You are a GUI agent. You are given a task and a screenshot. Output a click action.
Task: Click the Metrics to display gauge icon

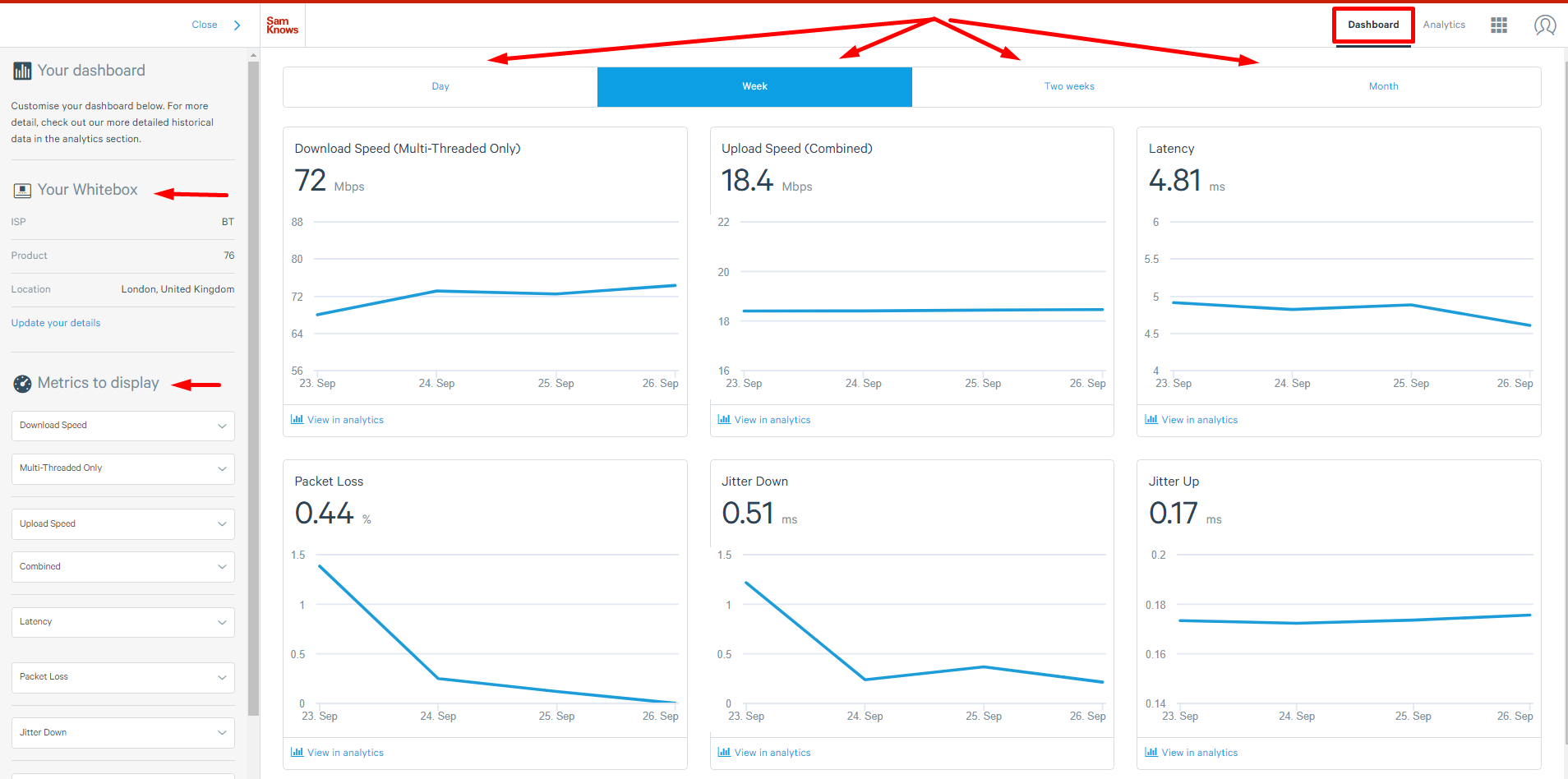pos(22,384)
